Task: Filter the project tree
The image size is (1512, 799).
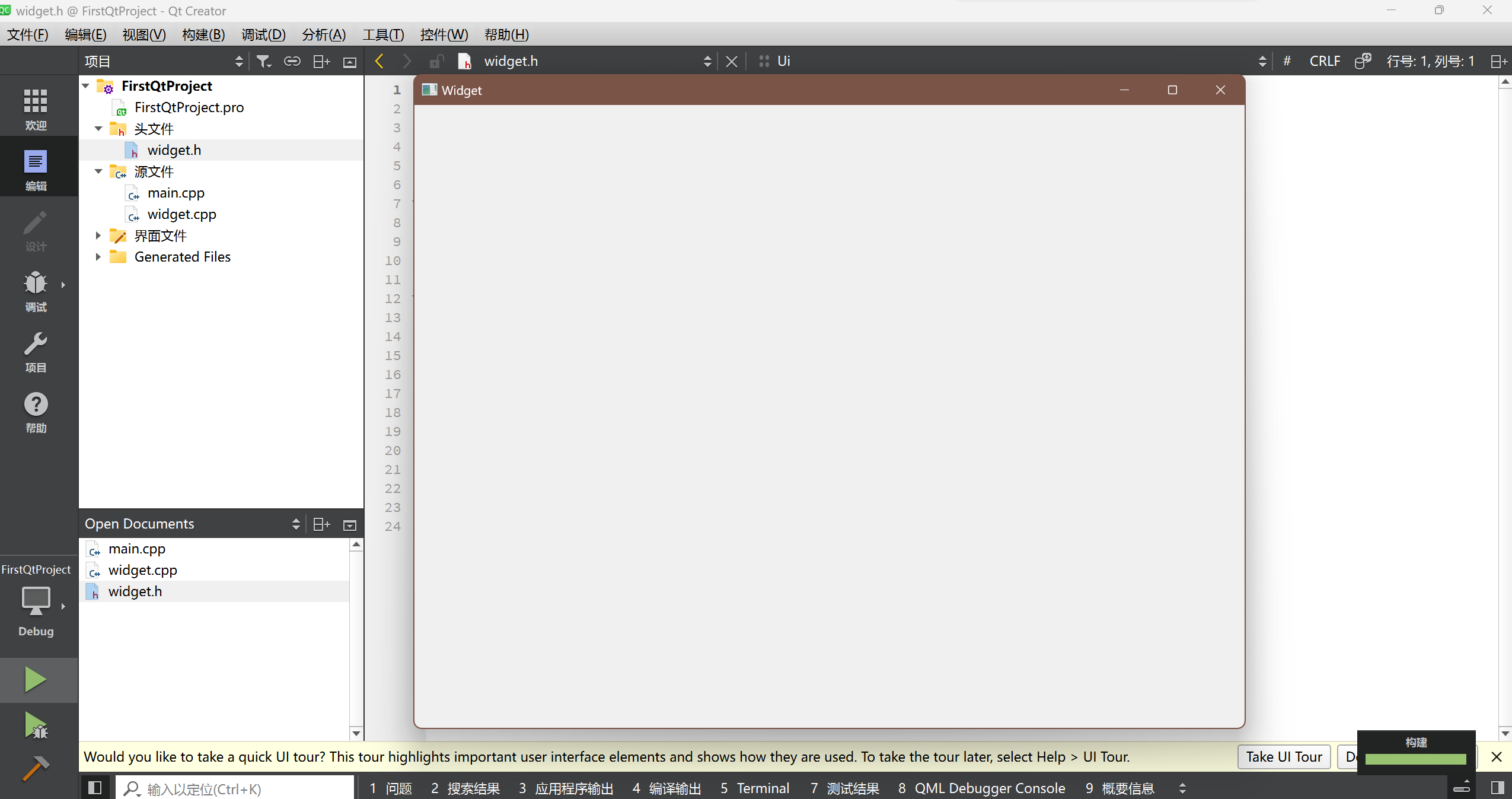Action: pos(264,61)
